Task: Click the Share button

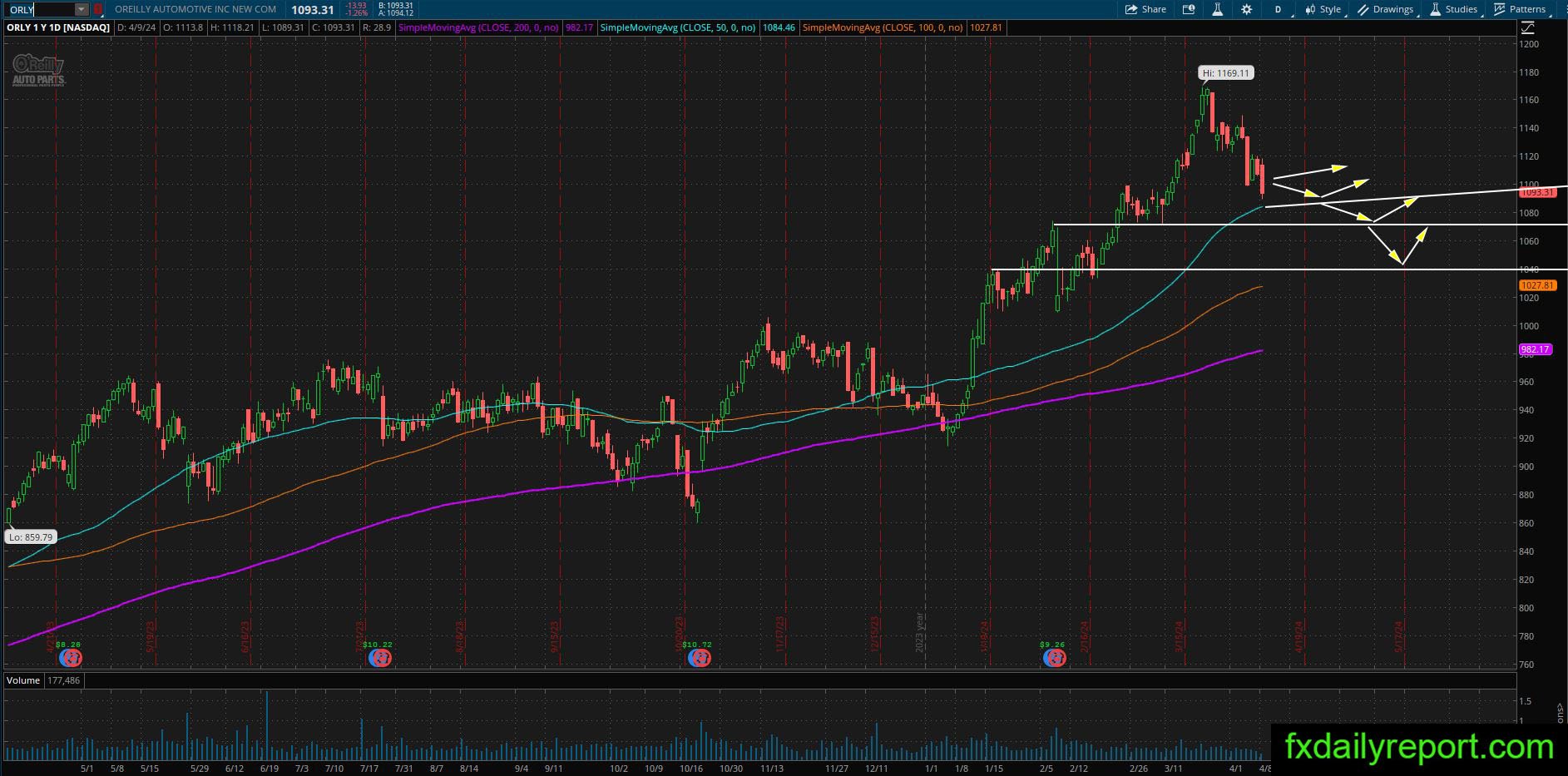Action: pos(1145,9)
